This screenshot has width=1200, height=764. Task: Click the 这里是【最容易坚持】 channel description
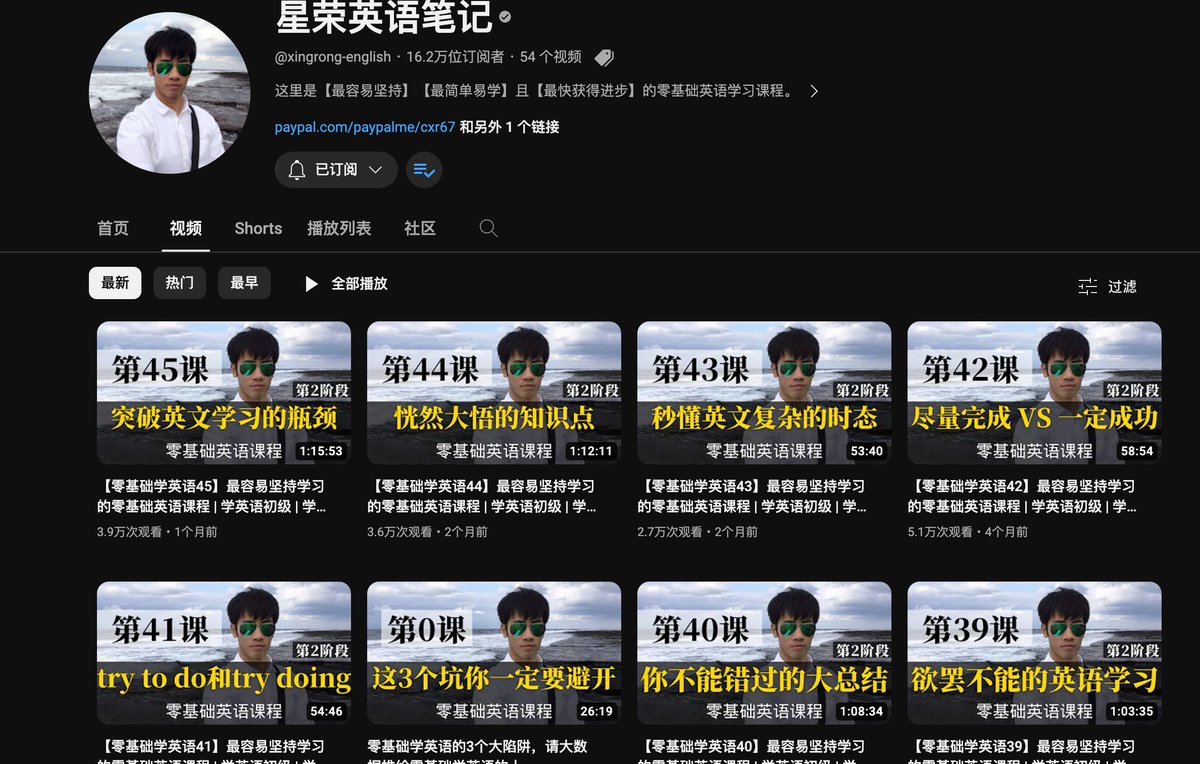(x=535, y=91)
